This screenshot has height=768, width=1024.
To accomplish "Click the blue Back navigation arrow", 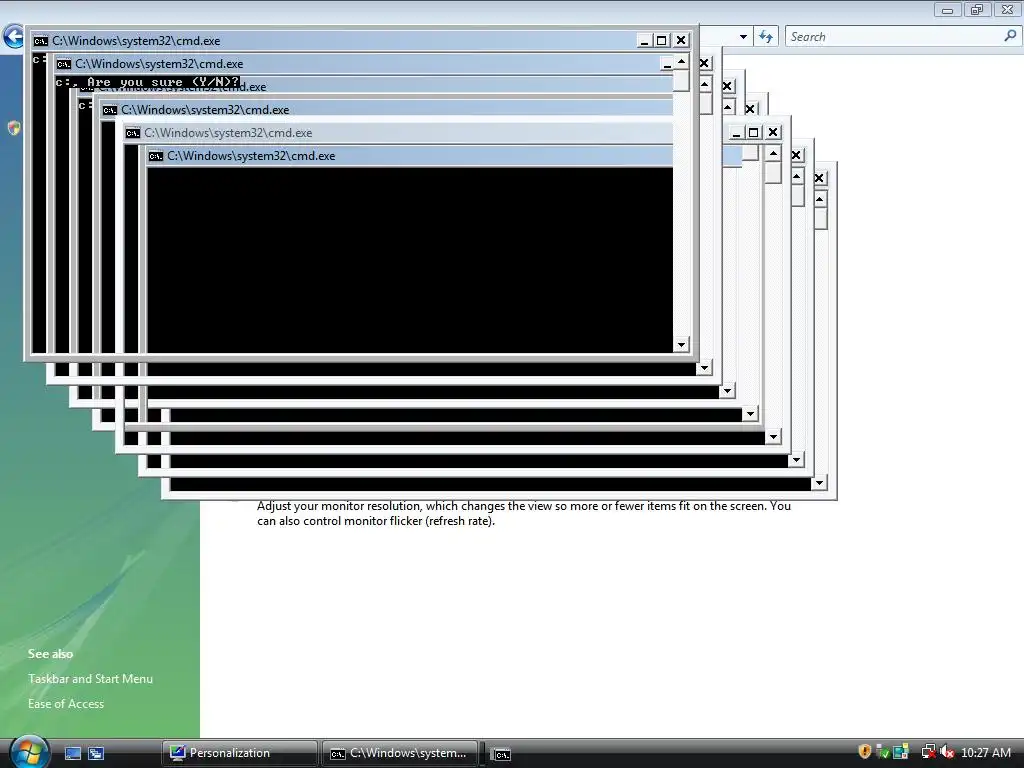I will tap(13, 37).
